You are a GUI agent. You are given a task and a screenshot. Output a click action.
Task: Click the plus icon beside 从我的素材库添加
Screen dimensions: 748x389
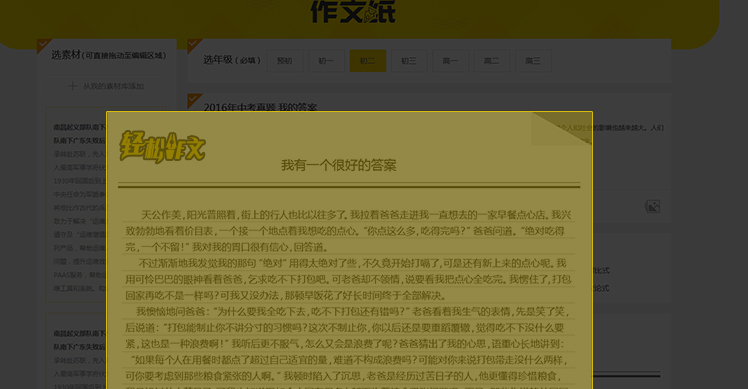[73, 86]
